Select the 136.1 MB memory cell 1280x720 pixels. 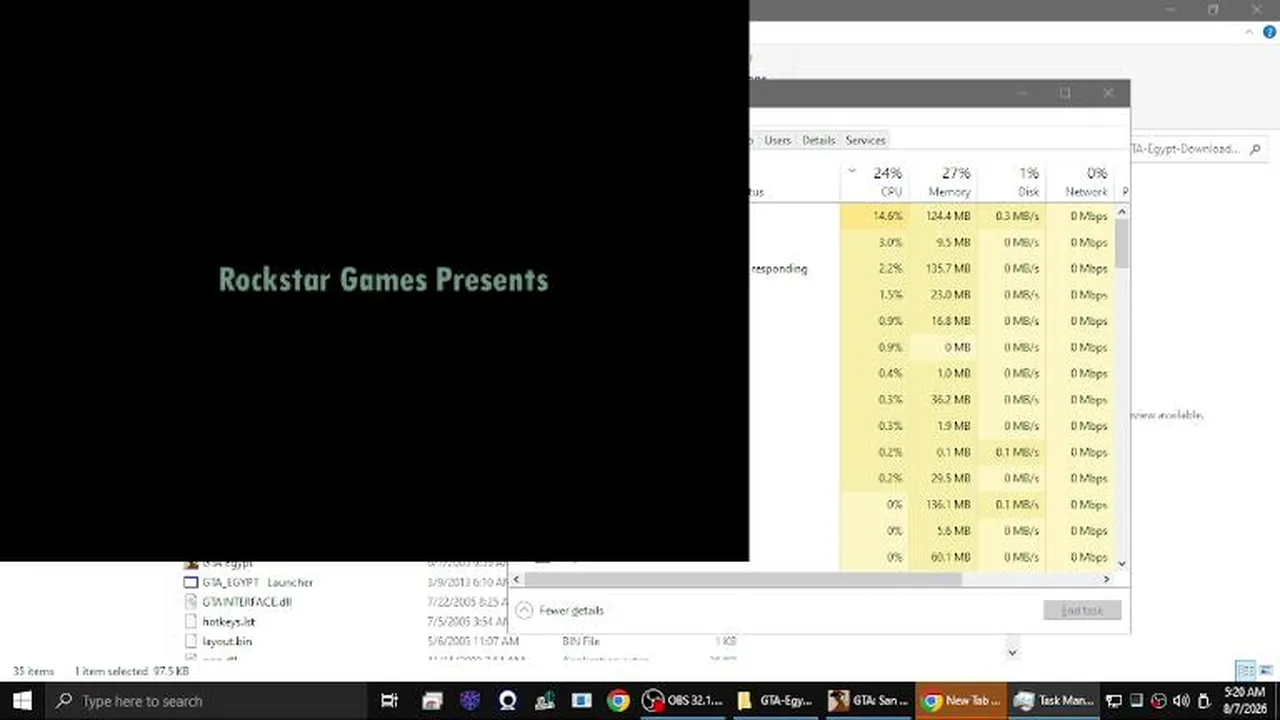click(x=943, y=504)
